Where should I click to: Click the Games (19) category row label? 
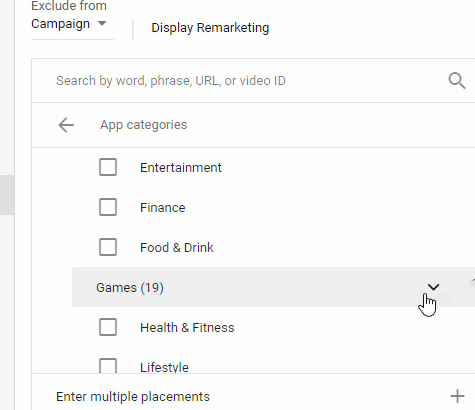coord(130,288)
